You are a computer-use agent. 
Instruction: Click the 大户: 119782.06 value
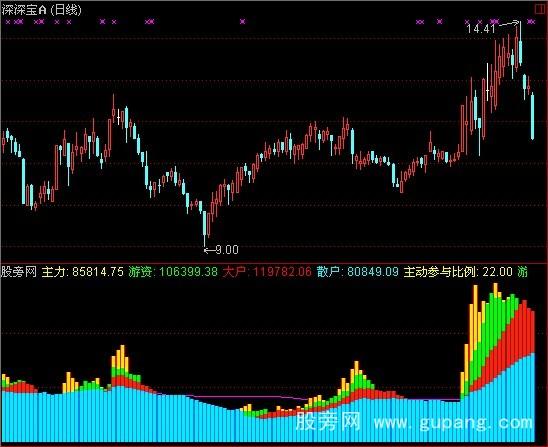[x=267, y=272]
